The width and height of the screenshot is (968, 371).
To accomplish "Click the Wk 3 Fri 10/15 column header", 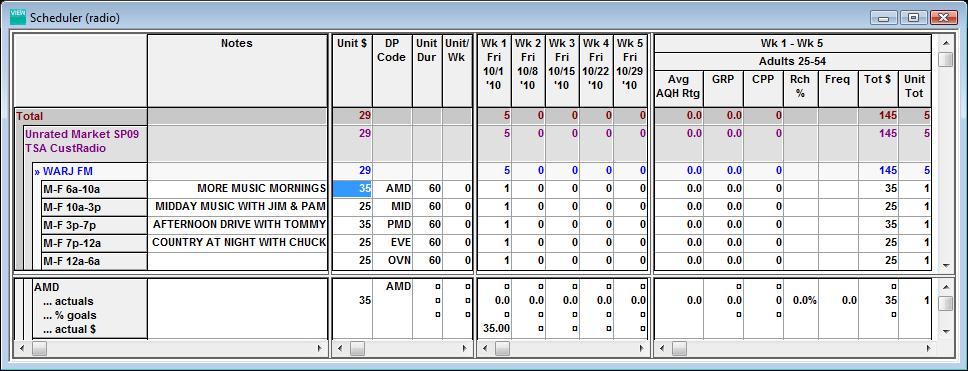I will coord(562,70).
